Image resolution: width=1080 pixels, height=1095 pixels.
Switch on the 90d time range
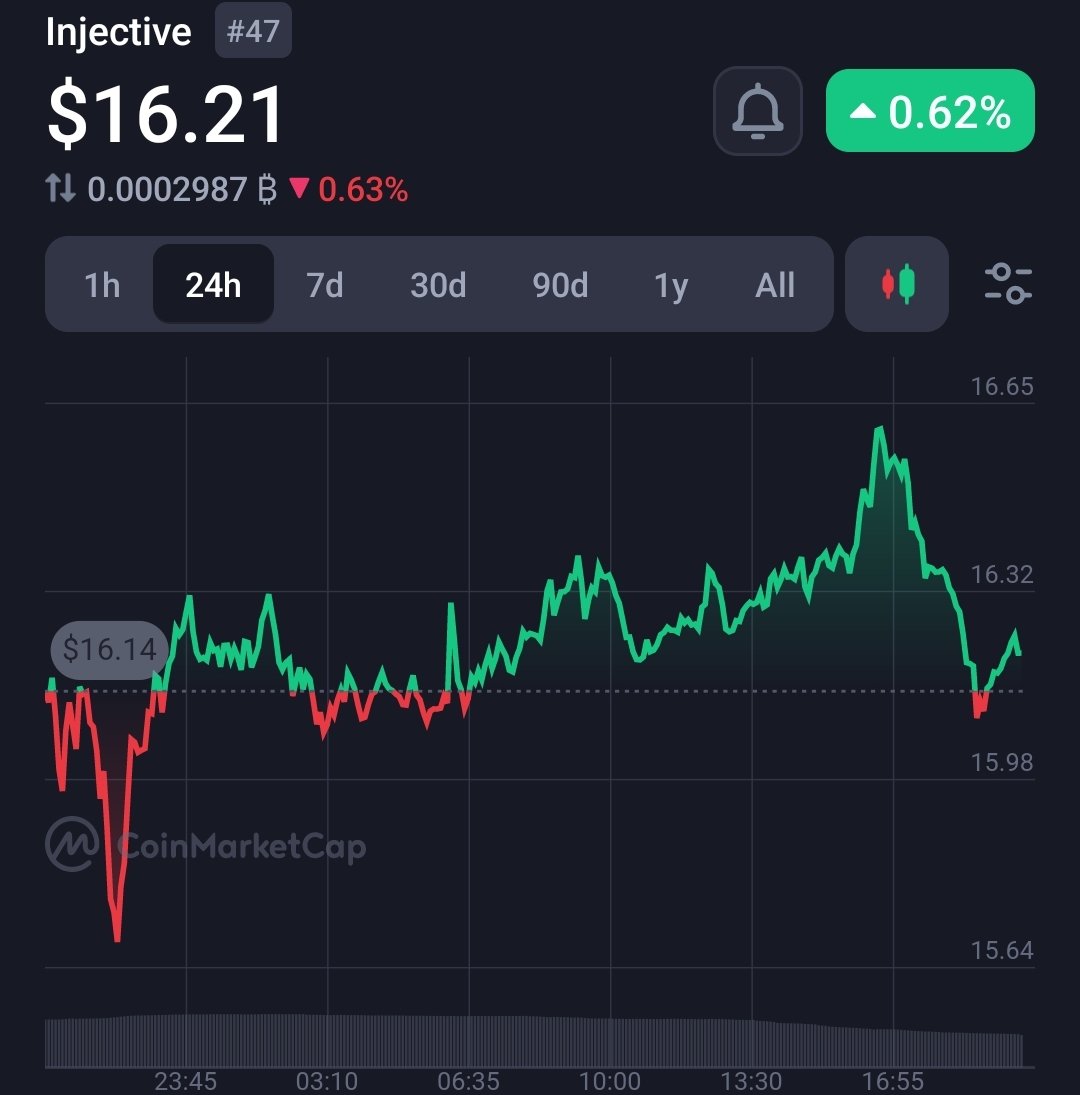[x=560, y=284]
